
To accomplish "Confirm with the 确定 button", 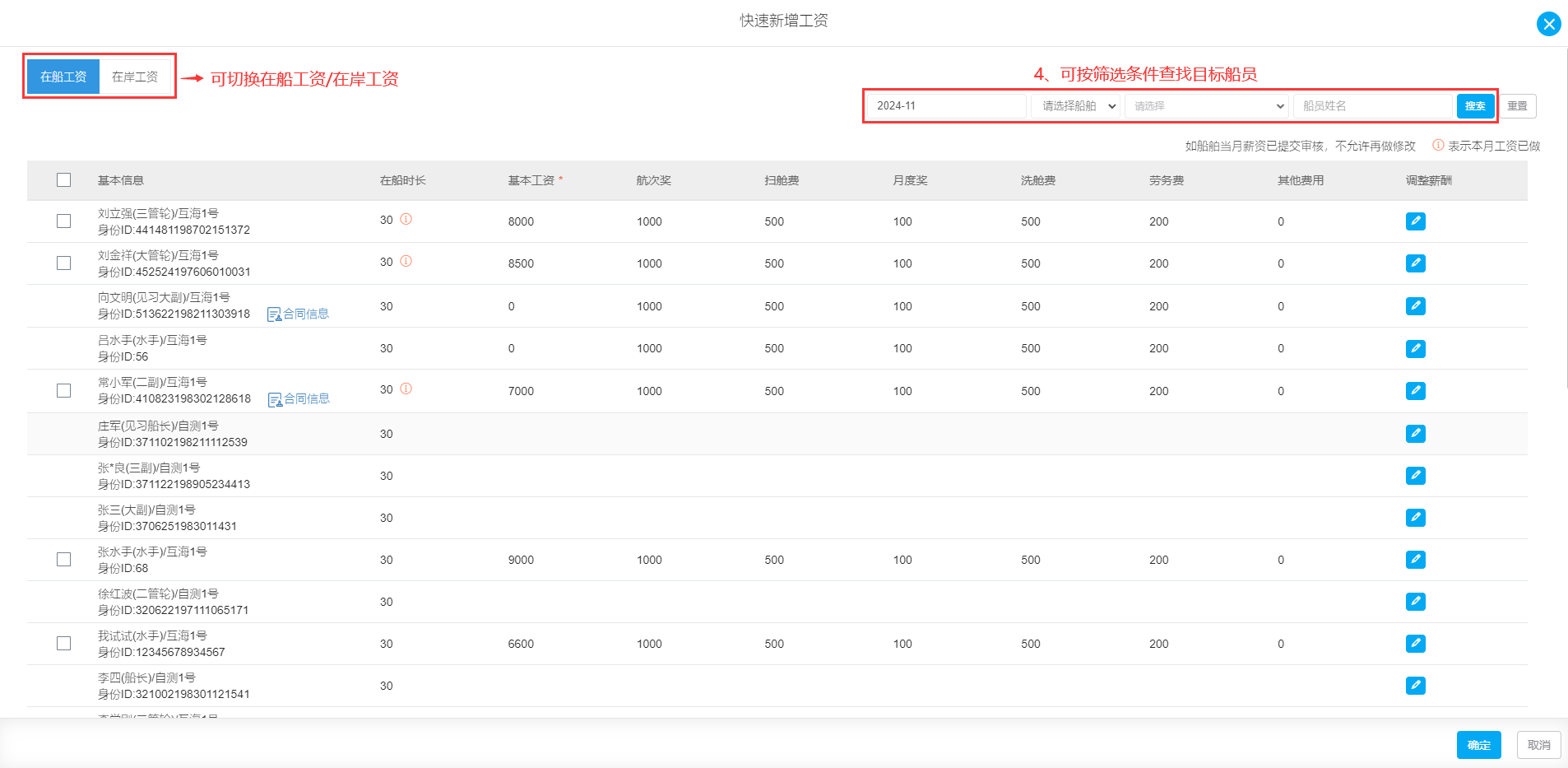I will coord(1478,745).
